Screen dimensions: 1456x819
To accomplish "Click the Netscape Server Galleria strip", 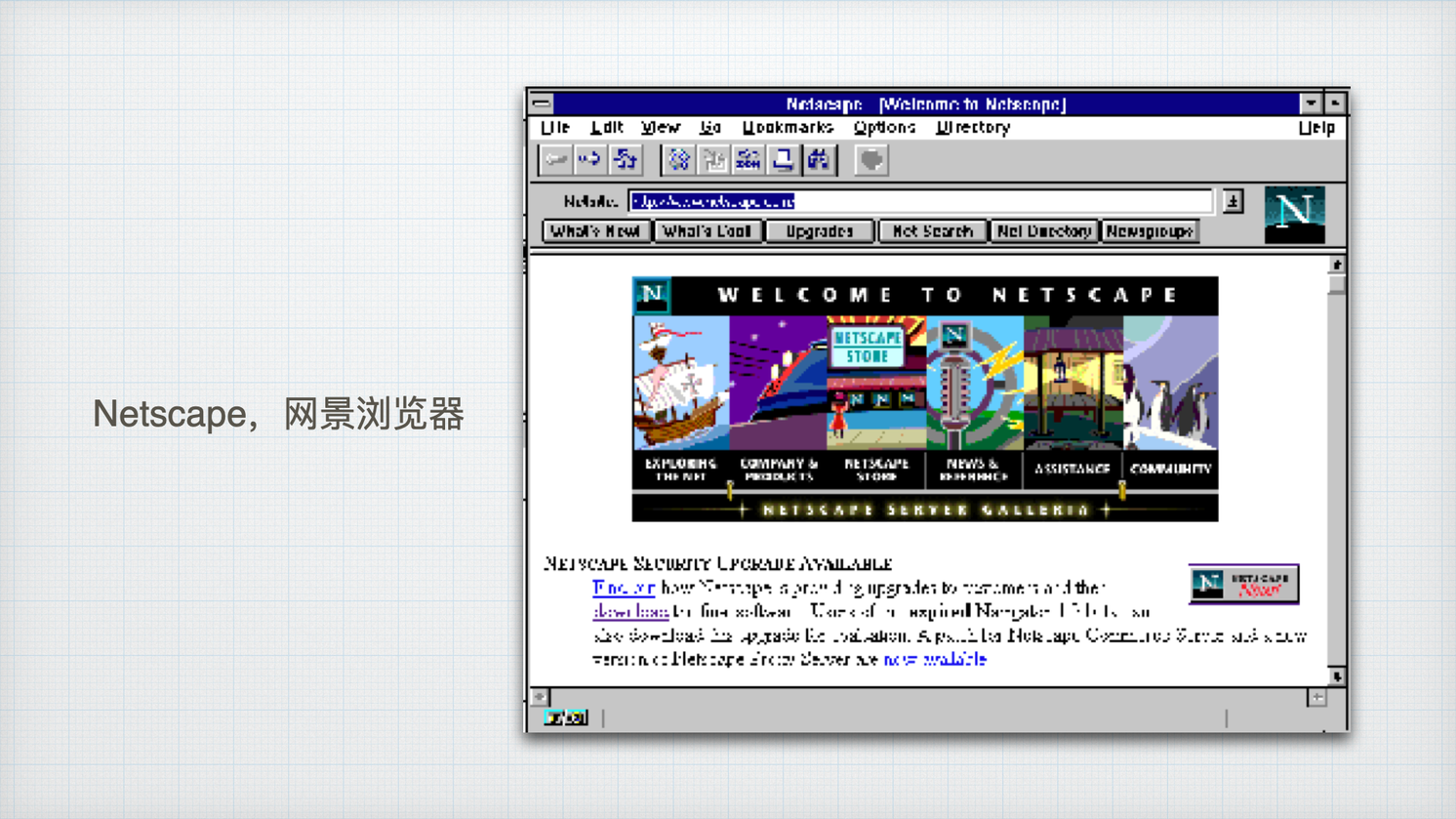I will (x=925, y=510).
